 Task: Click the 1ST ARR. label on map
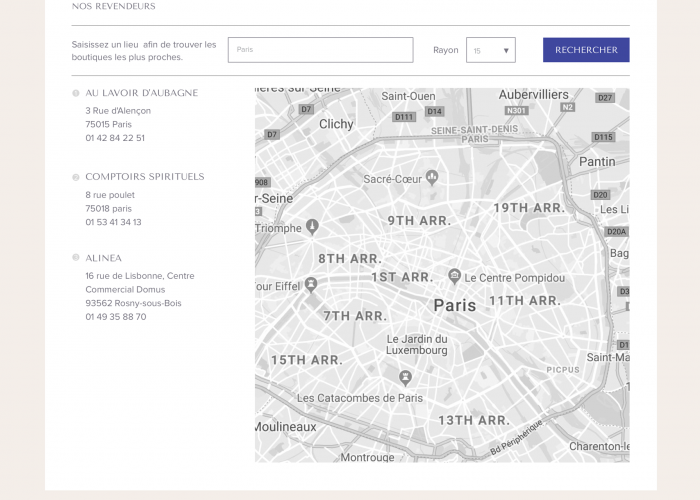(402, 277)
